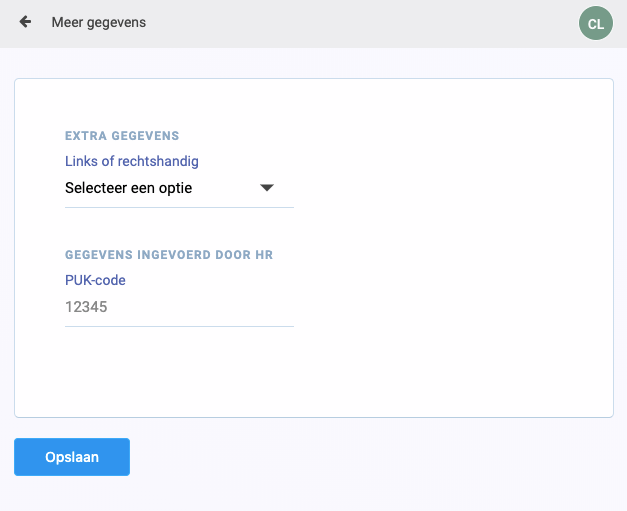Return to the previous page via back arrow
The width and height of the screenshot is (627, 511).
(25, 22)
